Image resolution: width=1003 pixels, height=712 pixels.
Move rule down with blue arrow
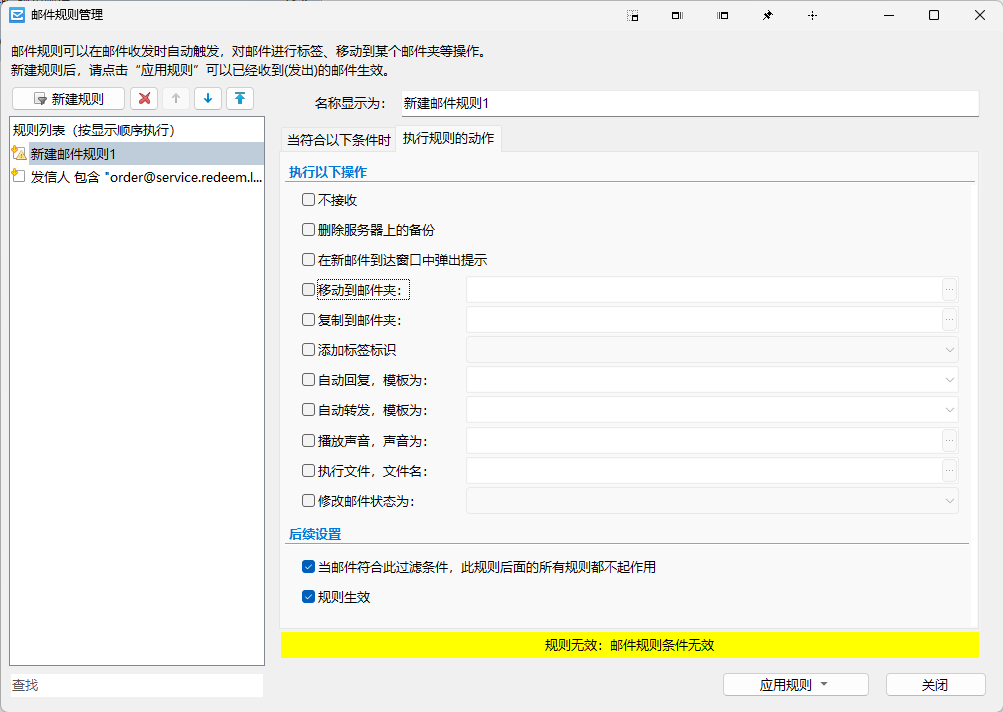[208, 98]
